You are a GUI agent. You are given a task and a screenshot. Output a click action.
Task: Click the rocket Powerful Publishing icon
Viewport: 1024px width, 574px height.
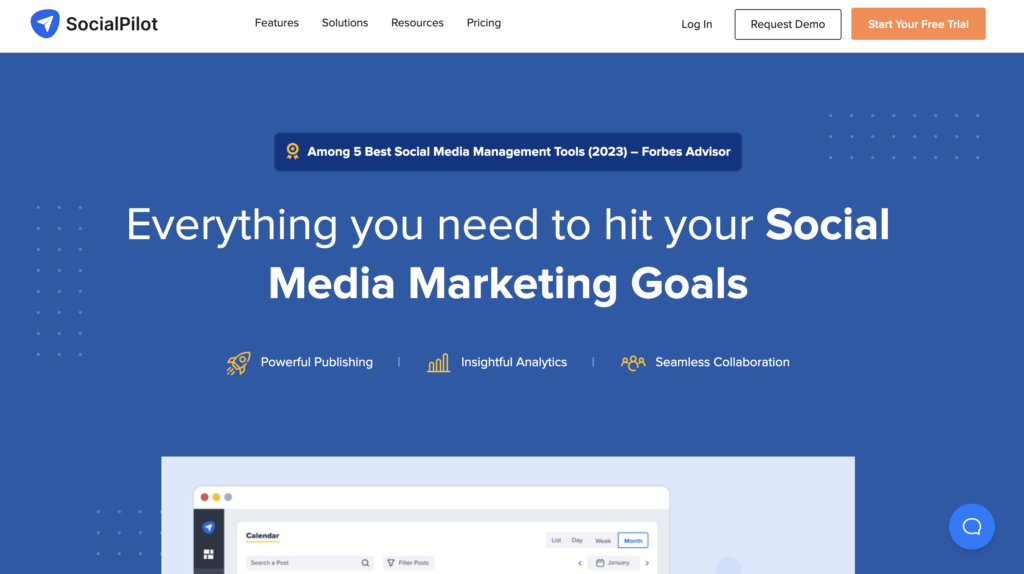pyautogui.click(x=238, y=362)
